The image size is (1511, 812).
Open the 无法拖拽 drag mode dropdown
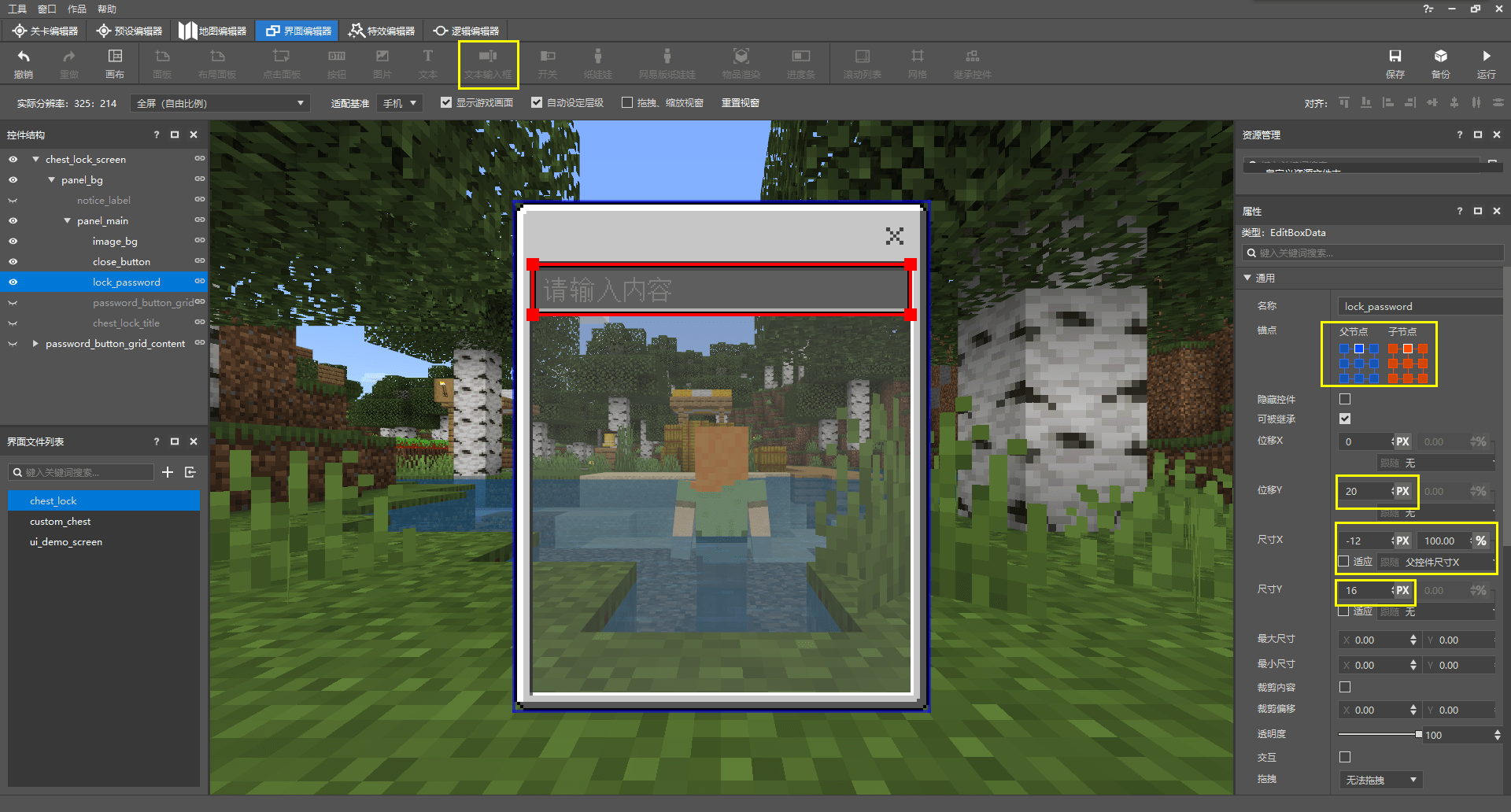(1381, 781)
